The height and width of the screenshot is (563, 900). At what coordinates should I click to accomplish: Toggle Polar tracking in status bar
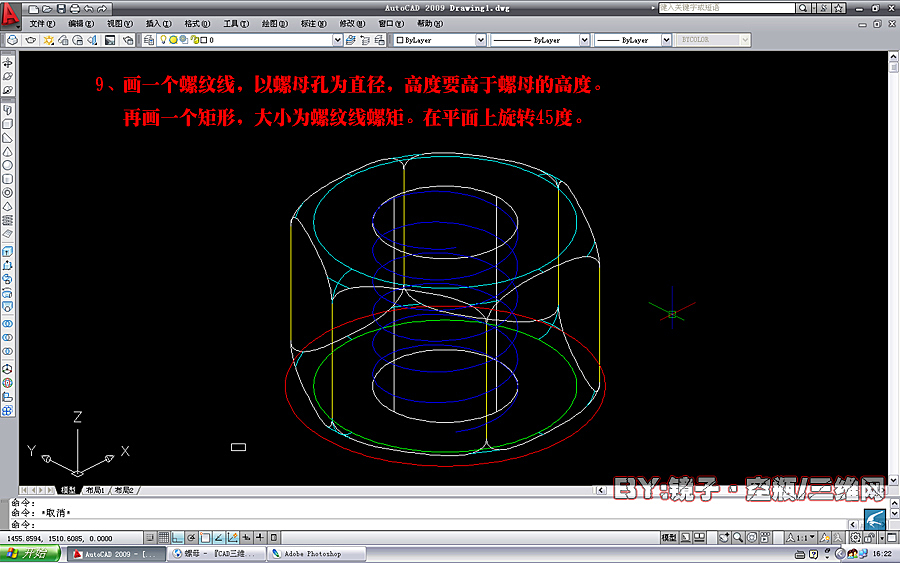click(x=191, y=538)
